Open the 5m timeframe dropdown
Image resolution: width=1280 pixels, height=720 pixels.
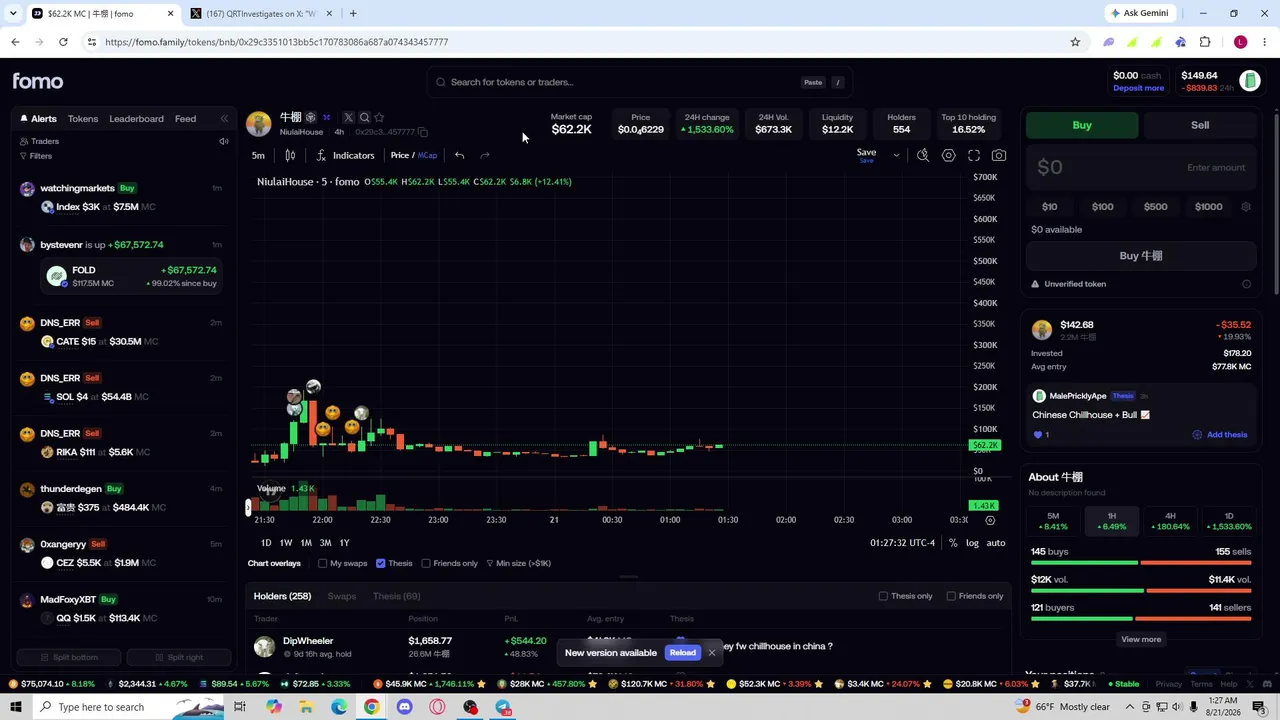[x=258, y=156]
